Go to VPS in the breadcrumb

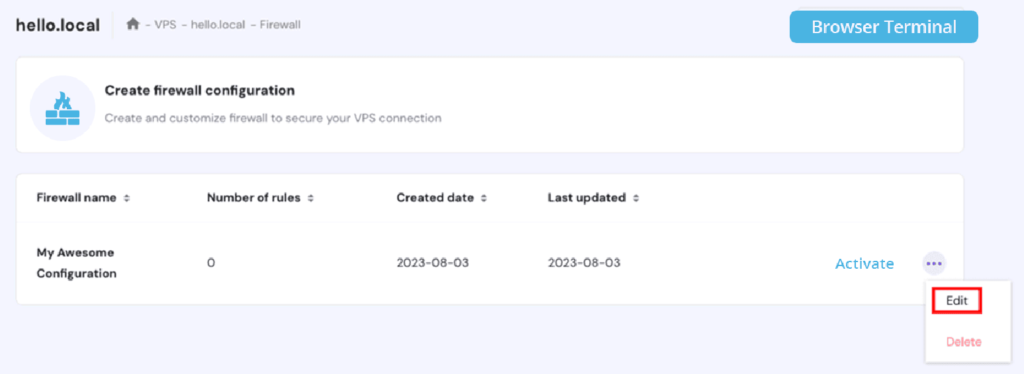point(165,25)
